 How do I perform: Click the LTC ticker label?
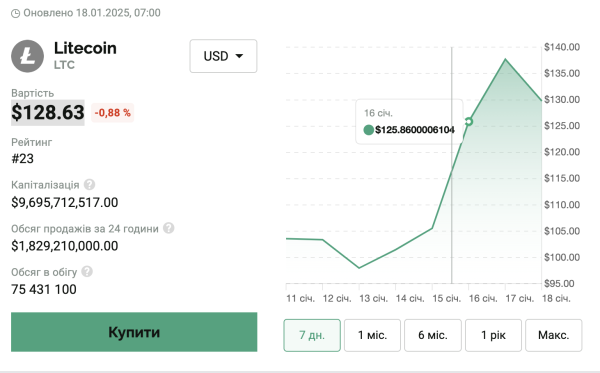(x=64, y=65)
